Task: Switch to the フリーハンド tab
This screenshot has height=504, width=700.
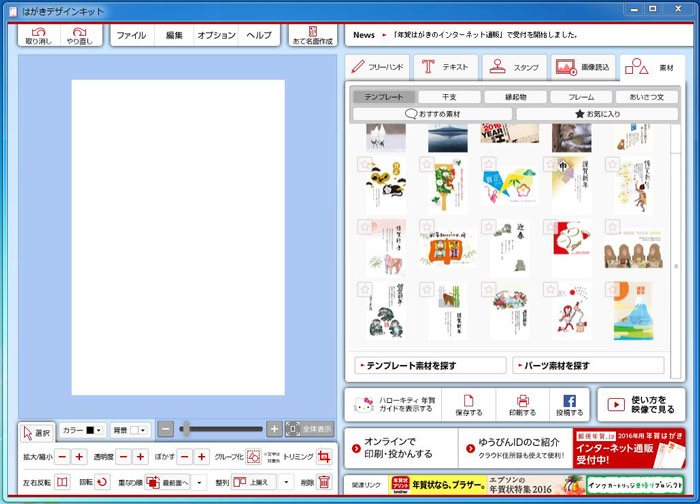Action: (x=377, y=67)
